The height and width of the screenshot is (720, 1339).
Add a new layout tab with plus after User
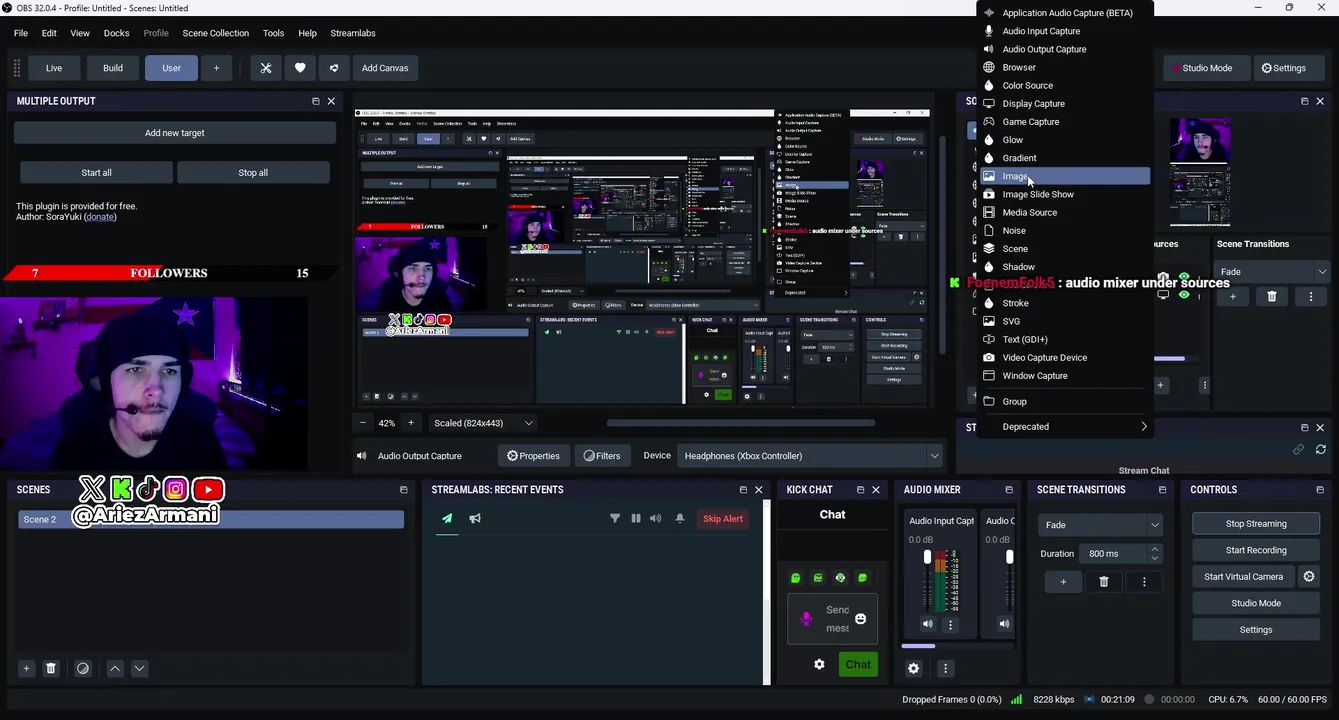click(x=216, y=68)
